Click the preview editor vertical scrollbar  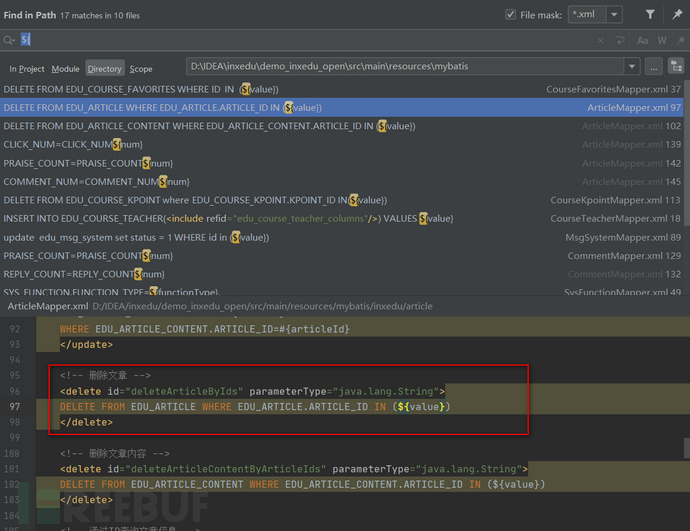click(685, 448)
